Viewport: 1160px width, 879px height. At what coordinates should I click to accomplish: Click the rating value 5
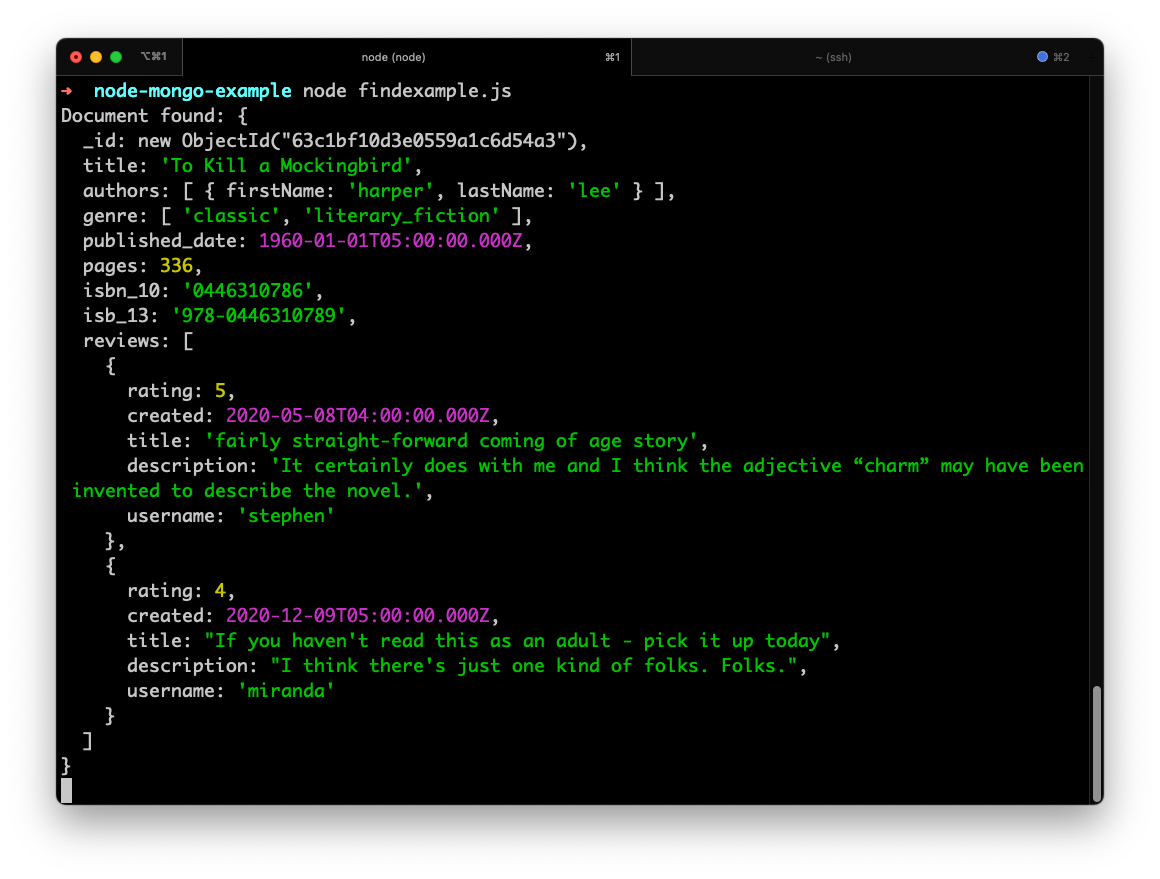[x=220, y=391]
